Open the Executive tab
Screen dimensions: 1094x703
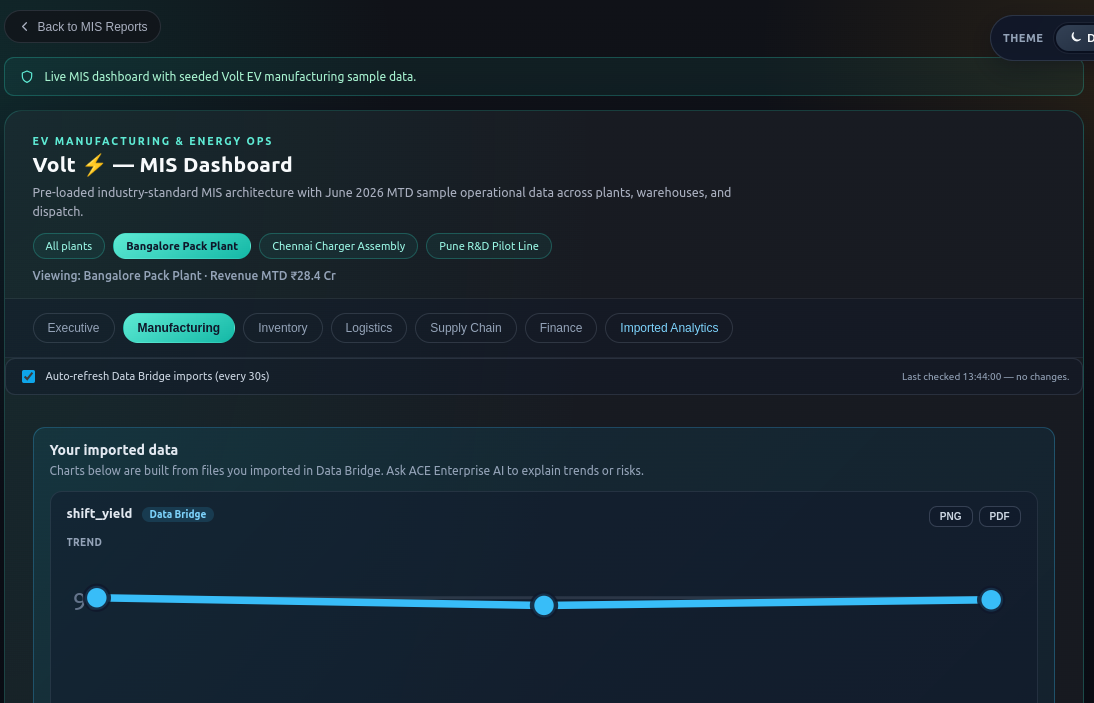(73, 328)
